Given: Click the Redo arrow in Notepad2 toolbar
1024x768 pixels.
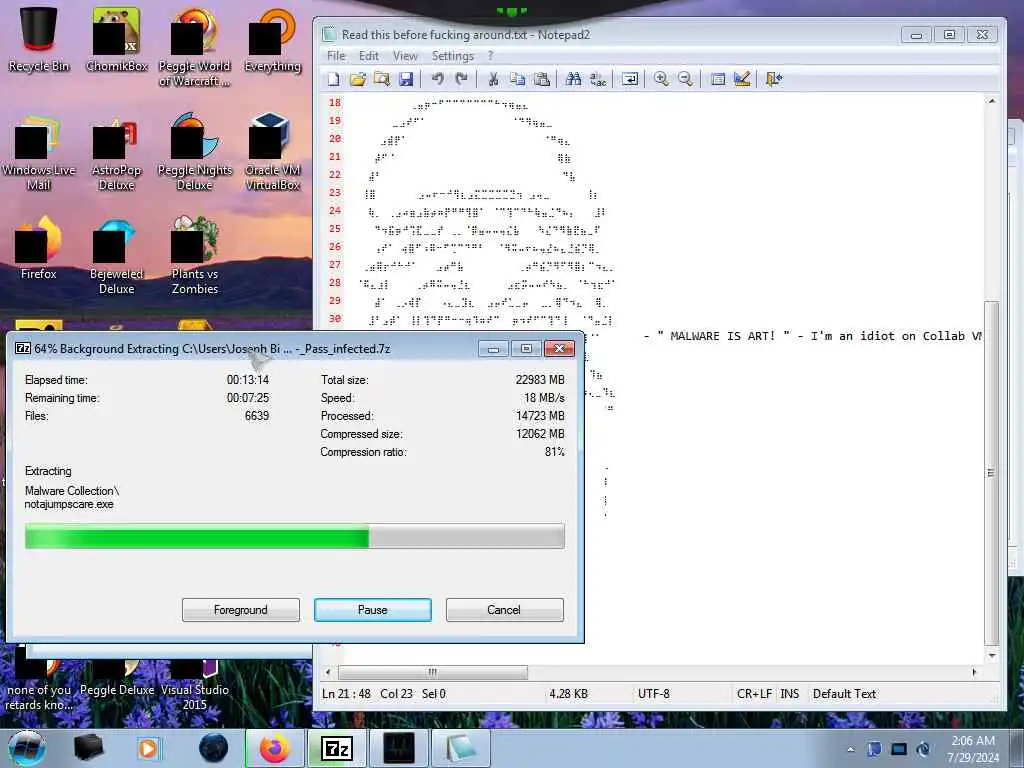Looking at the screenshot, I should pyautogui.click(x=462, y=79).
